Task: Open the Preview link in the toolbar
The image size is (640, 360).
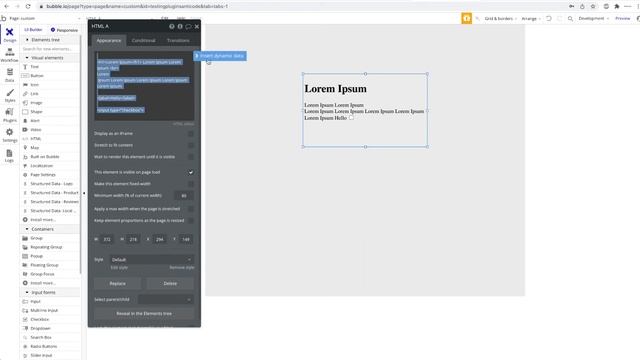Action: tap(623, 18)
